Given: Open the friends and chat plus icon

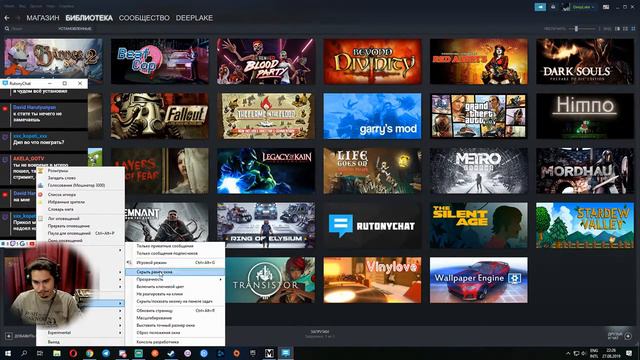Looking at the screenshot, I should coord(628,336).
